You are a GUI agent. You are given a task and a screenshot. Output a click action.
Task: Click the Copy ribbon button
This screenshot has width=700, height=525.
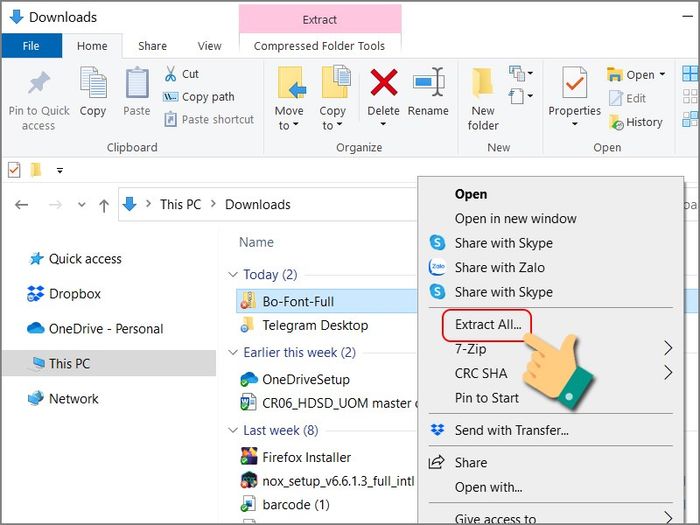[93, 92]
